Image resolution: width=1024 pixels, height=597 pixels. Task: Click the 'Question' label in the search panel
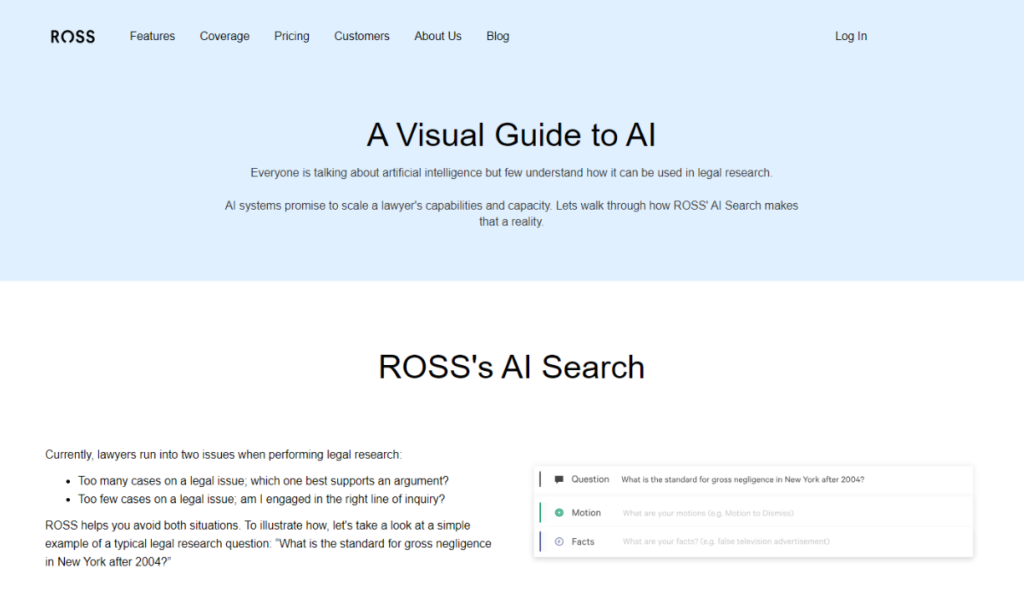click(590, 479)
